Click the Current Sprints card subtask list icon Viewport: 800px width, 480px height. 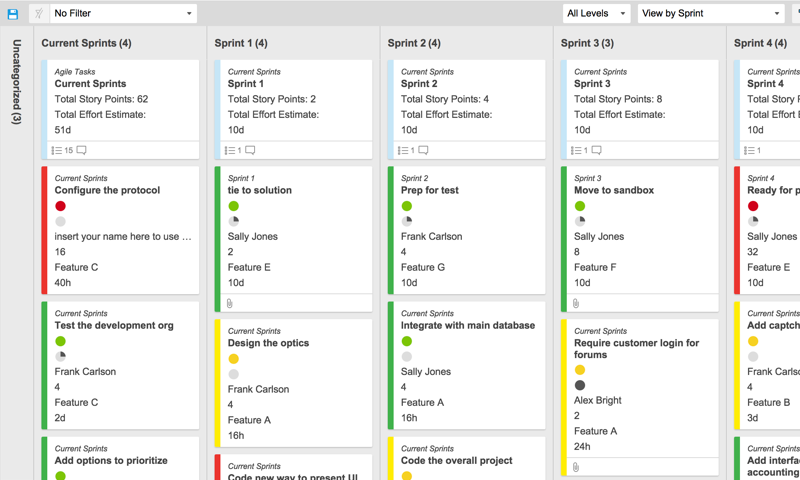(x=57, y=151)
